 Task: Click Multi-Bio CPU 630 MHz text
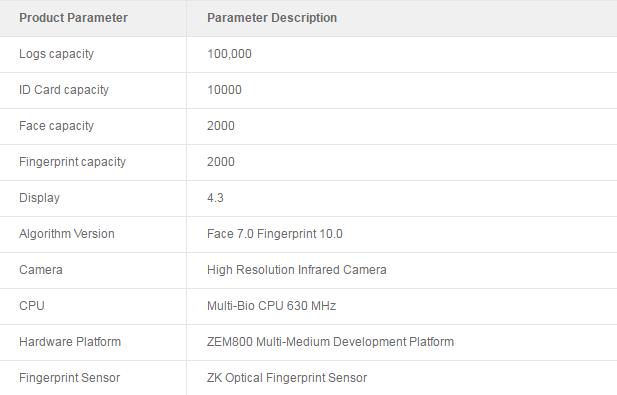272,306
